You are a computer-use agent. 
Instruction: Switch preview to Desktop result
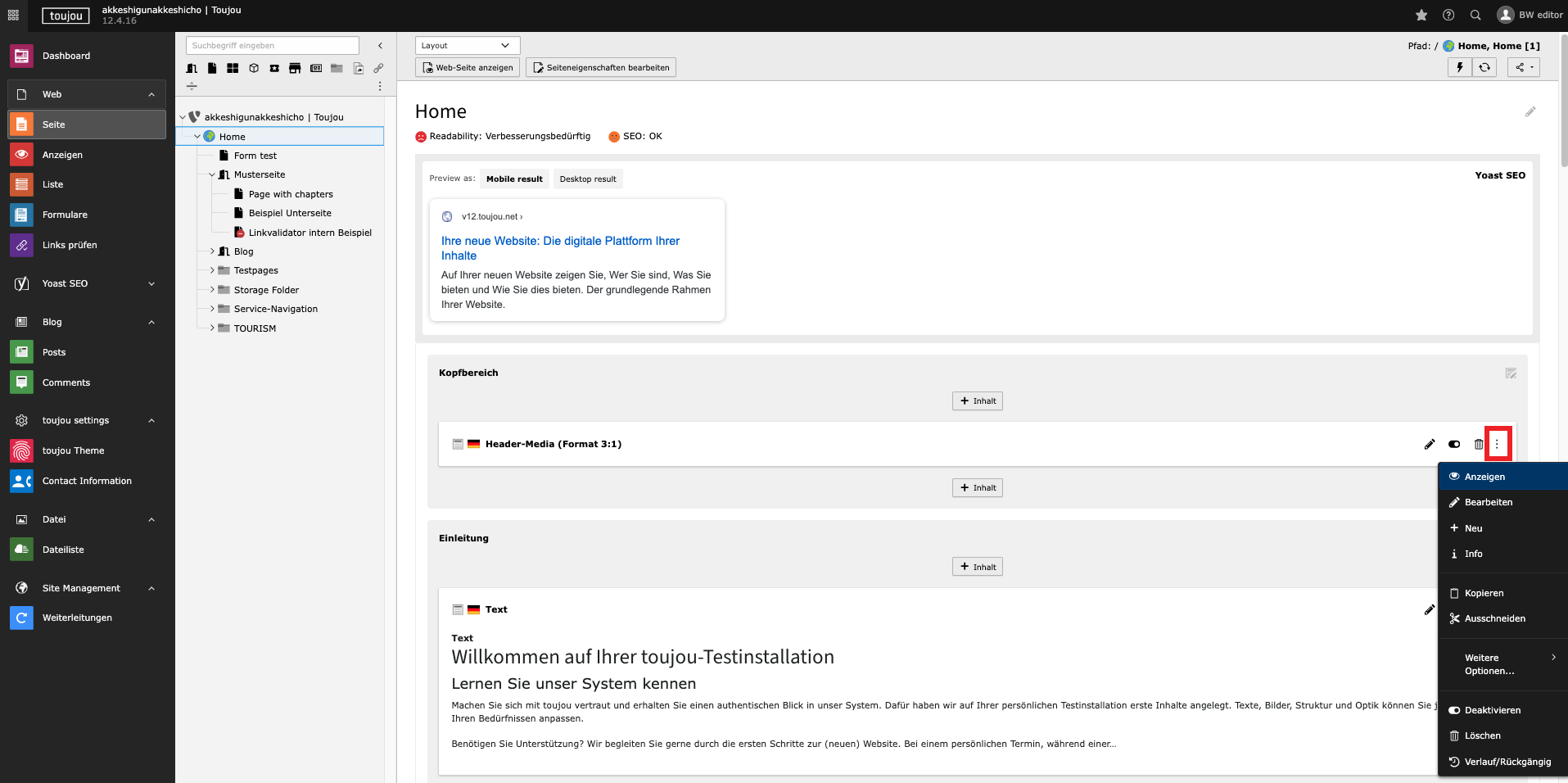[x=587, y=179]
